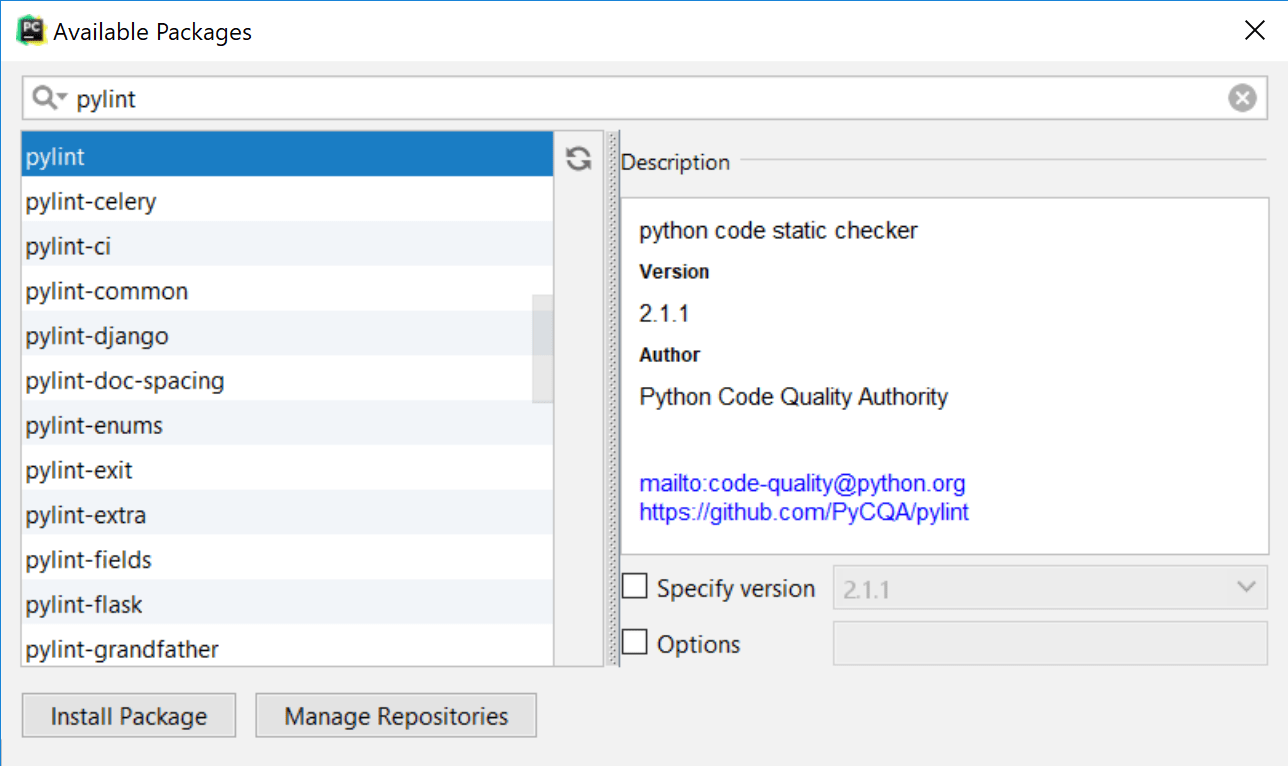Clear the pylint search query
The height and width of the screenshot is (766, 1288).
click(x=1242, y=97)
